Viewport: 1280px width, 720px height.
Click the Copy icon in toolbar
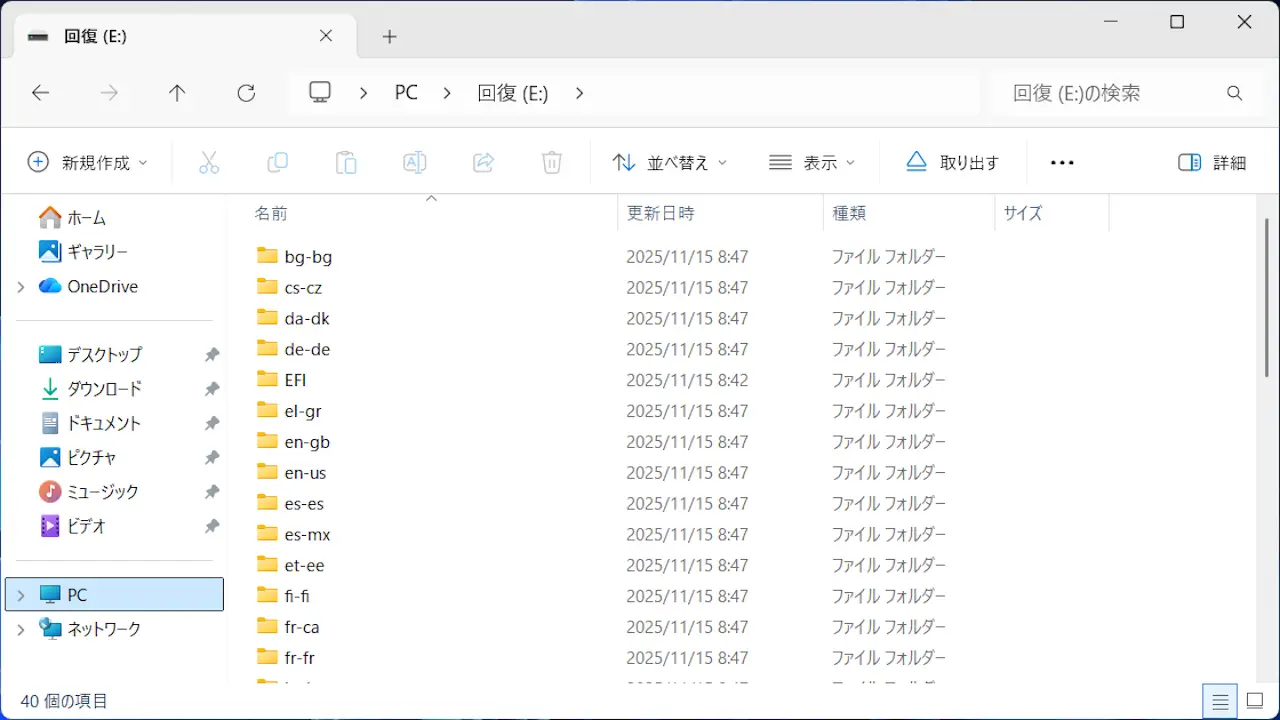click(277, 162)
